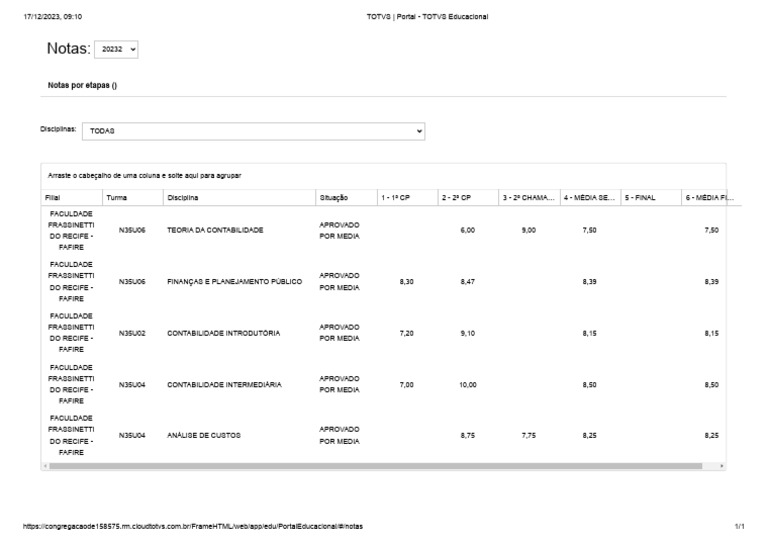Expand the Disciplinas TODAS combo box
The width and height of the screenshot is (768, 543).
pos(253,130)
